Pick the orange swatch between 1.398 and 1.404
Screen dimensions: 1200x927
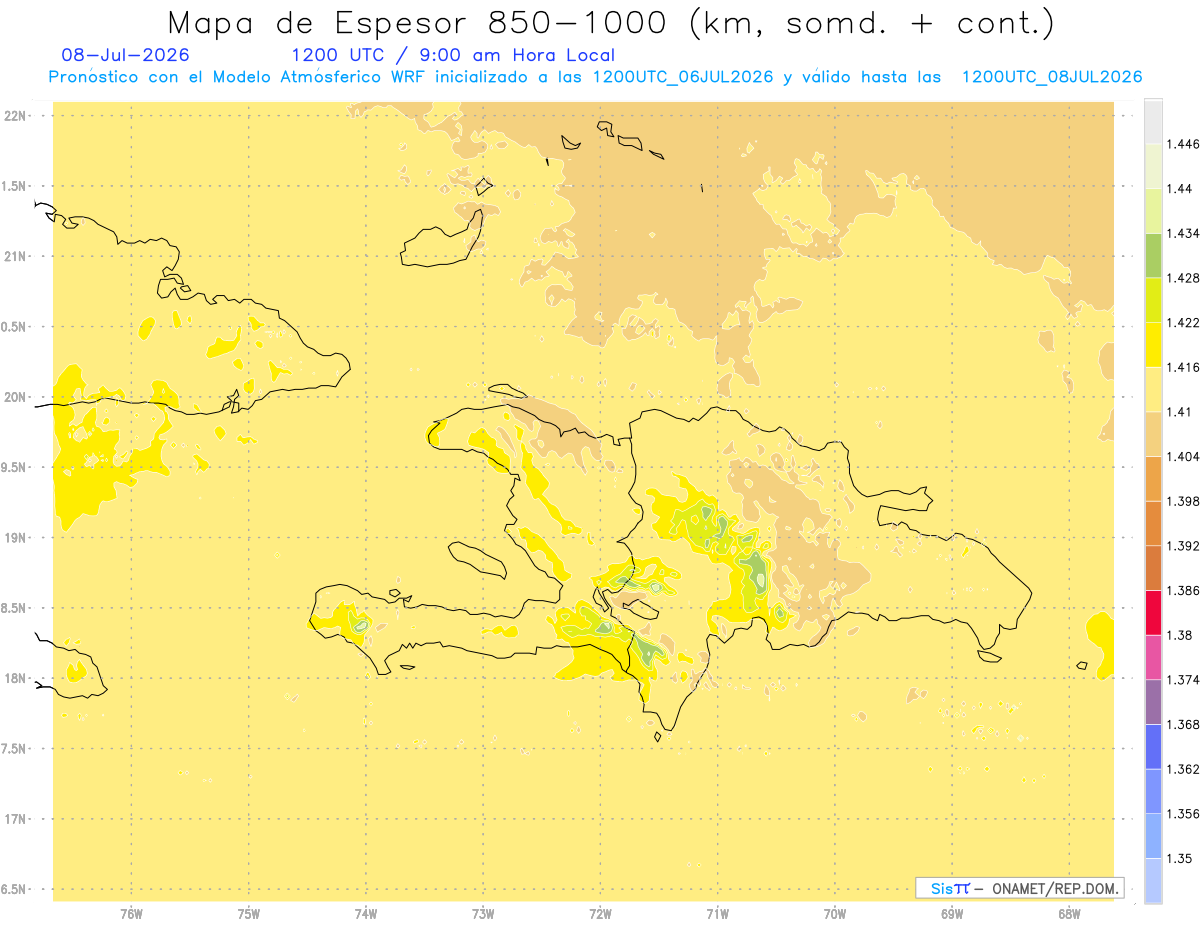tap(1153, 478)
